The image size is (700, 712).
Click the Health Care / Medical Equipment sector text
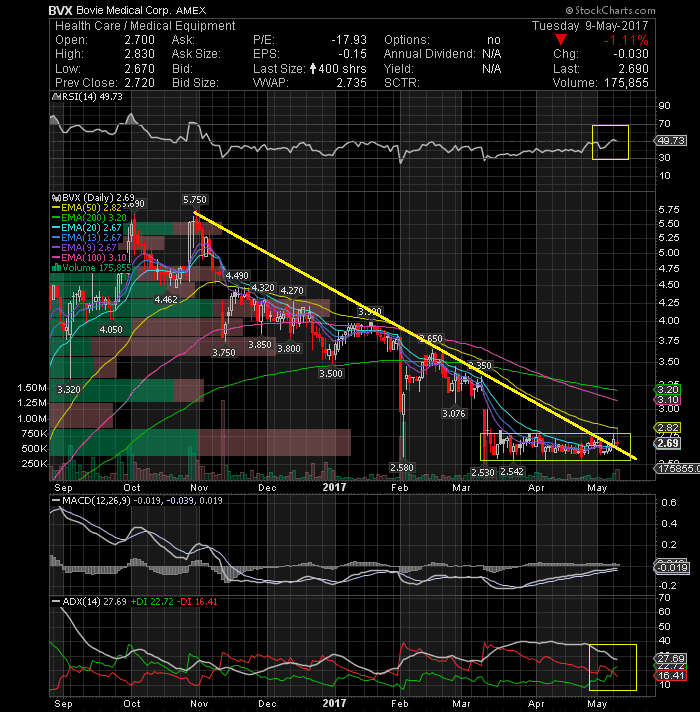click(145, 26)
